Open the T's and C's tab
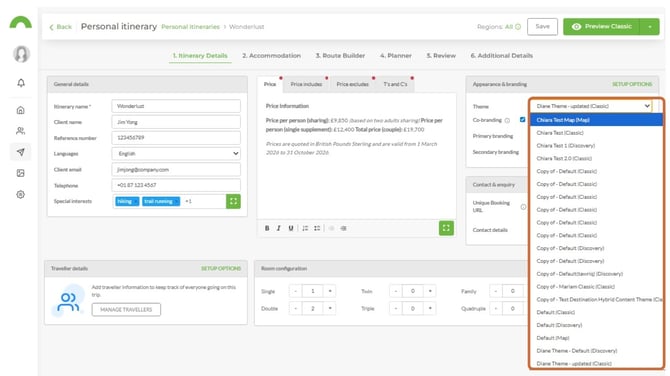This screenshot has height=376, width=670. coord(395,84)
